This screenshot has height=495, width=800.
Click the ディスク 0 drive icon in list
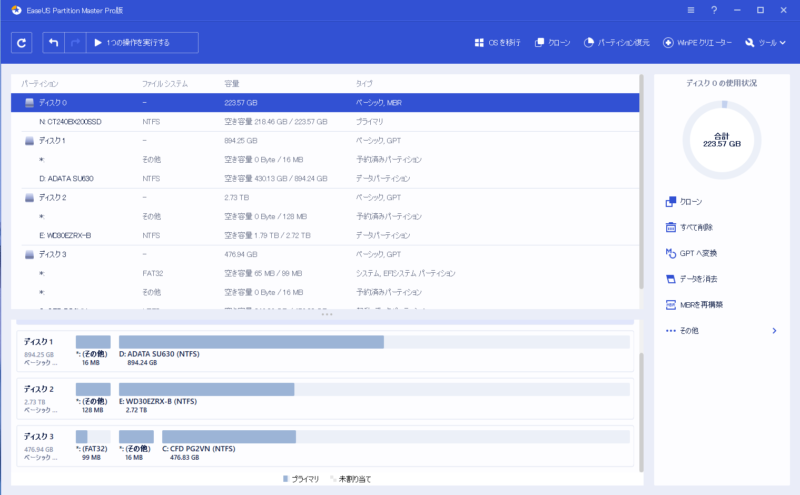pyautogui.click(x=30, y=103)
